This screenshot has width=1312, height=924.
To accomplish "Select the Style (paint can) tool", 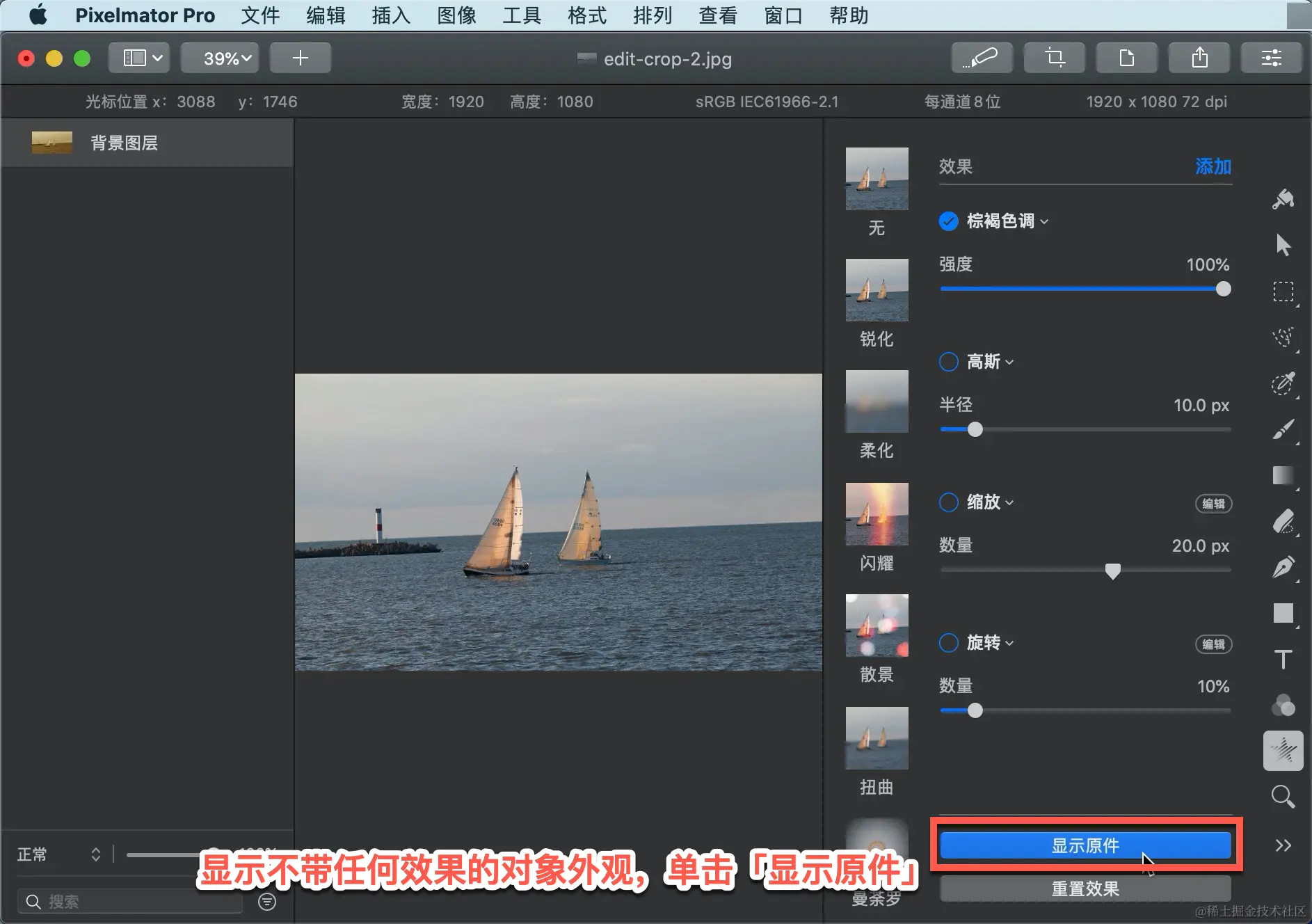I will [1283, 200].
